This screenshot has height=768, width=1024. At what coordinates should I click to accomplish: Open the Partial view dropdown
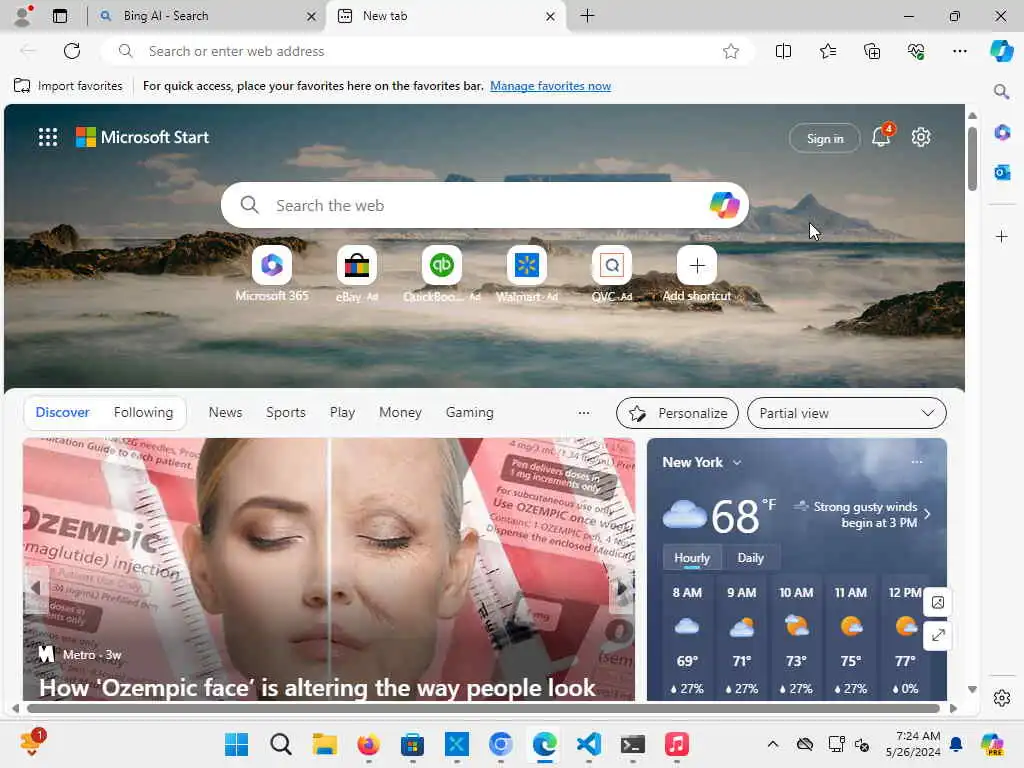[846, 413]
